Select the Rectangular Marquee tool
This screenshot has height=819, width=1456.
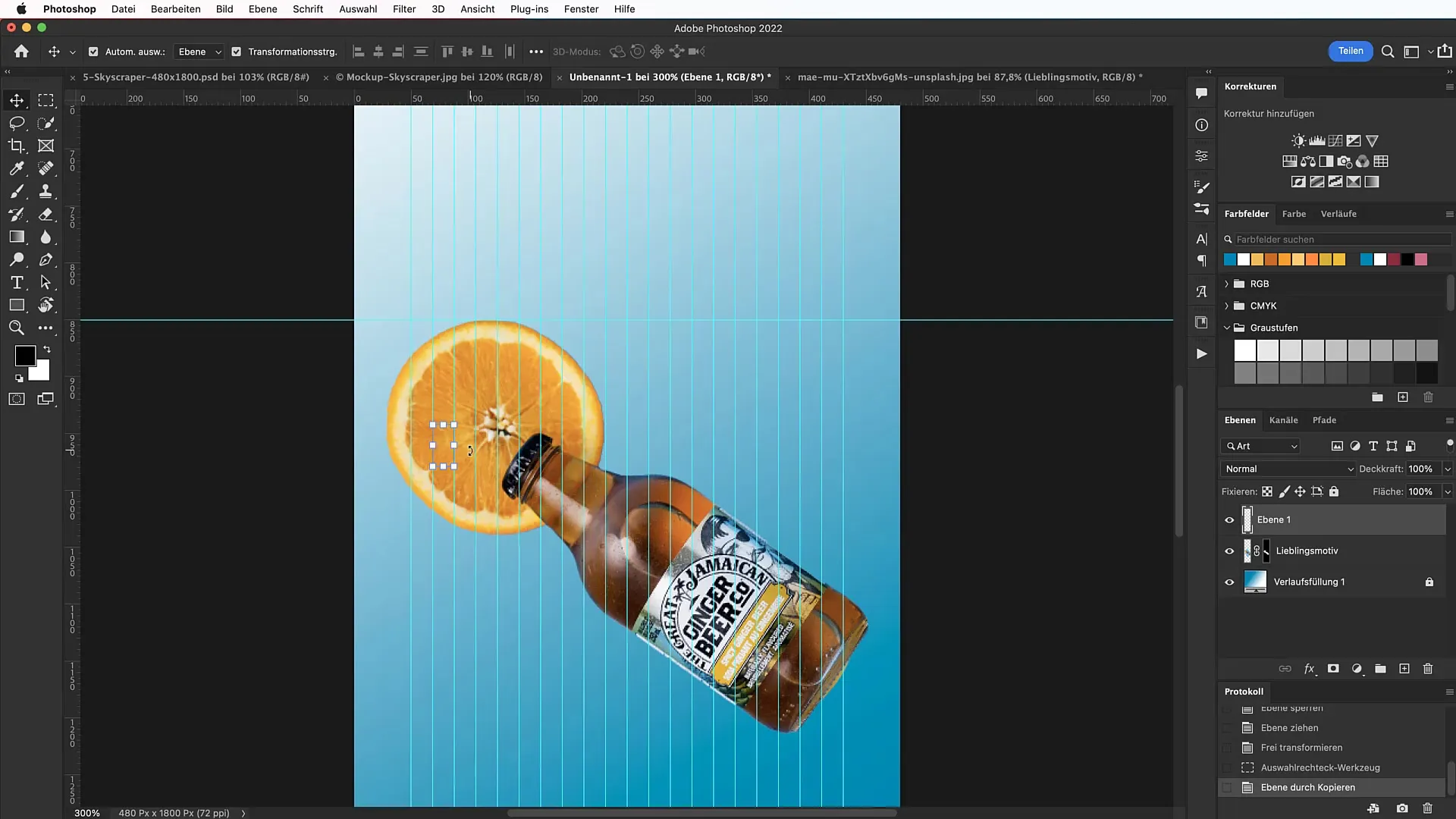46,100
